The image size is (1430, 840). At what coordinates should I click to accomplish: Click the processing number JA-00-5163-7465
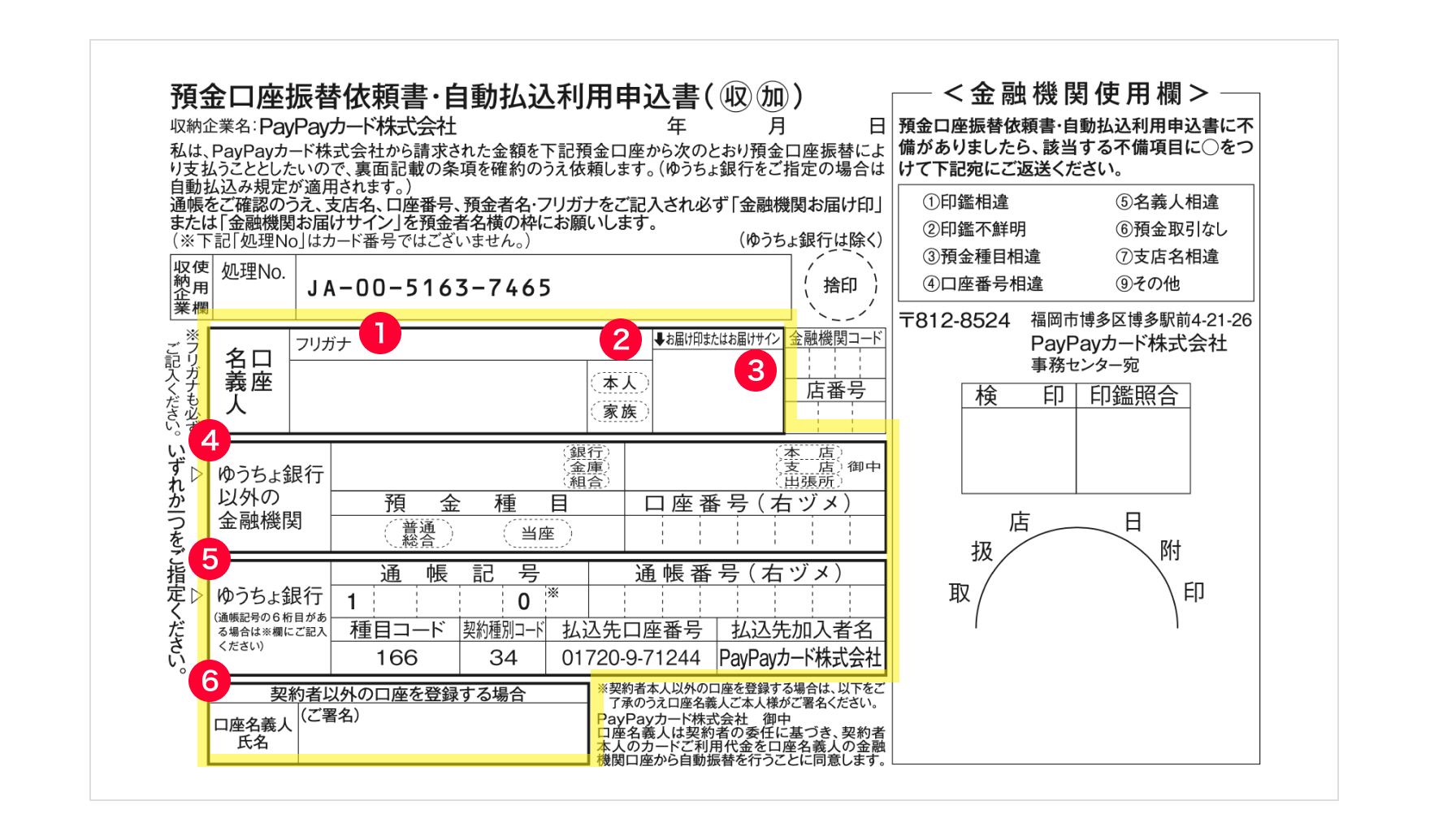pyautogui.click(x=429, y=288)
